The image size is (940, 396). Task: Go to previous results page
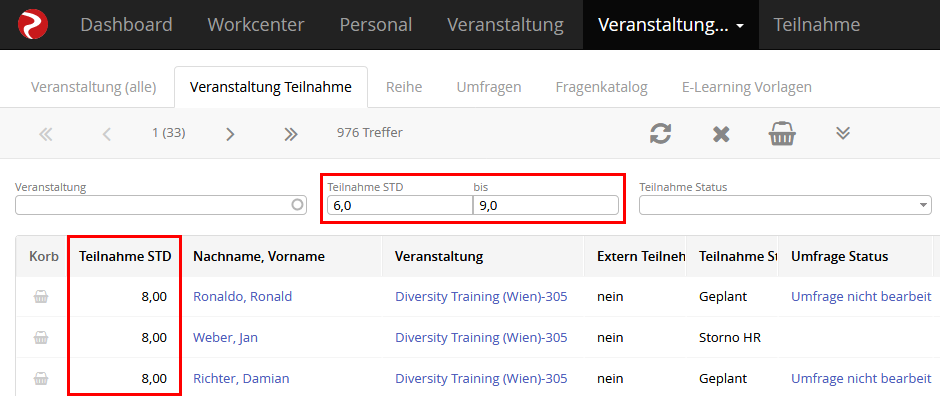pyautogui.click(x=107, y=134)
